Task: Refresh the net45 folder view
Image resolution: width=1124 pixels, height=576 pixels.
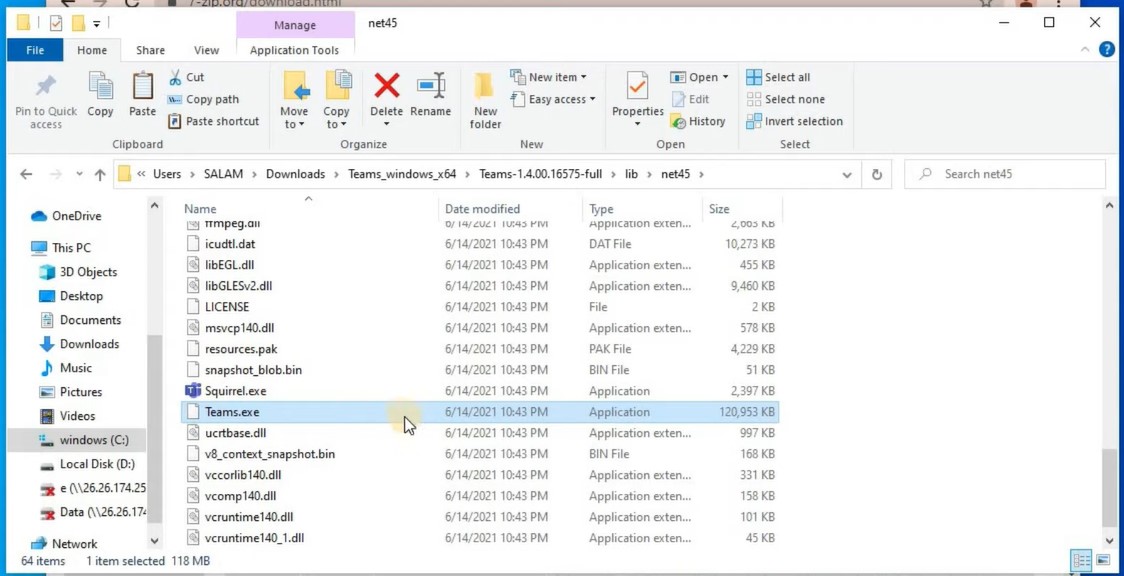Action: (x=877, y=173)
